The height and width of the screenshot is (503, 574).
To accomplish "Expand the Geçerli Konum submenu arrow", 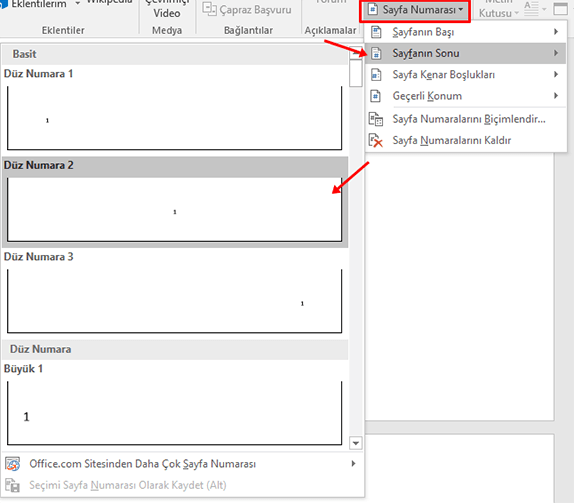I will click(556, 96).
